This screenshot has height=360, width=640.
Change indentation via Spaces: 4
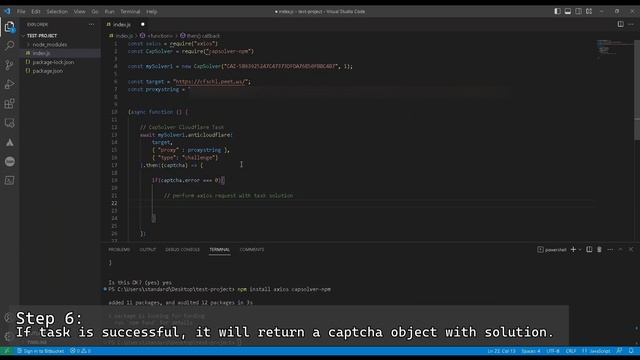click(531, 351)
